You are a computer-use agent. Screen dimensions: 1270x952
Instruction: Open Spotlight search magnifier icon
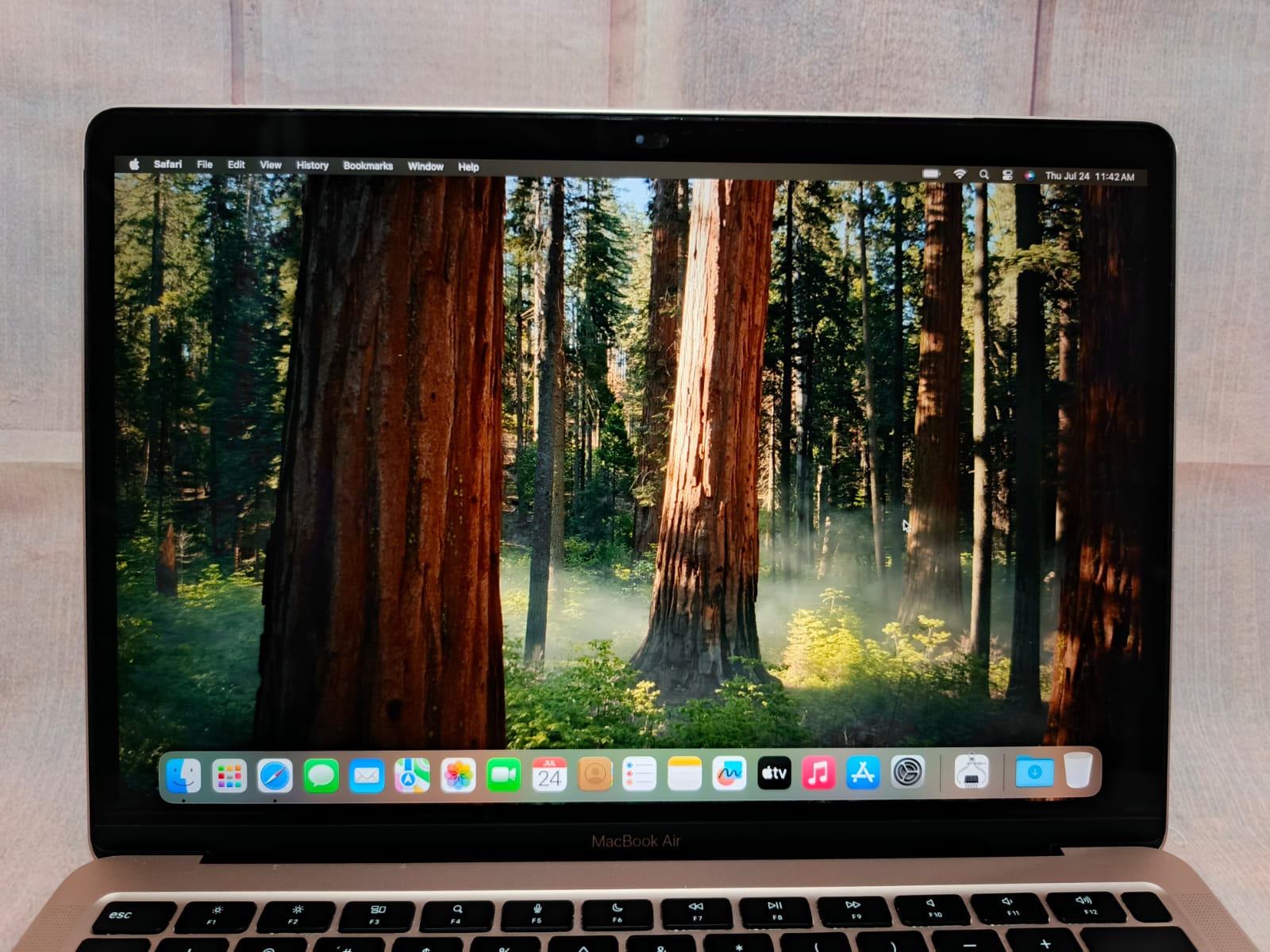[984, 175]
